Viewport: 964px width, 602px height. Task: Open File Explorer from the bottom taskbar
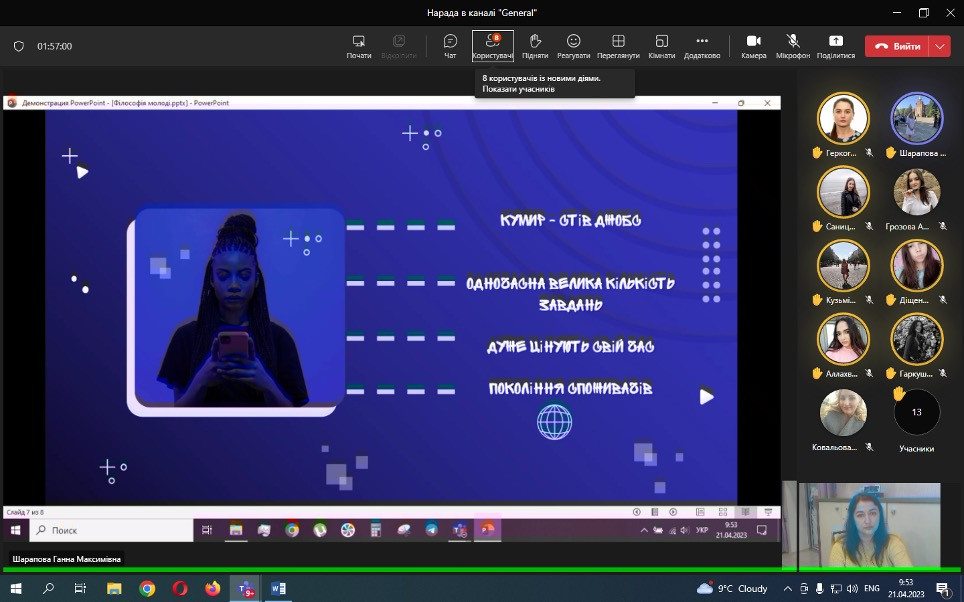coord(114,588)
